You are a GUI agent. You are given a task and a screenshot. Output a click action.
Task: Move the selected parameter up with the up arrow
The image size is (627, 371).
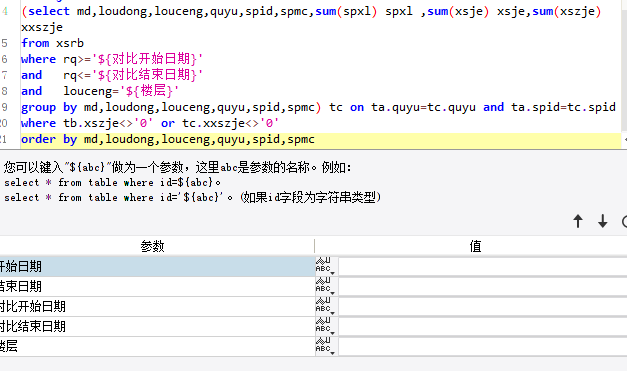coord(578,221)
